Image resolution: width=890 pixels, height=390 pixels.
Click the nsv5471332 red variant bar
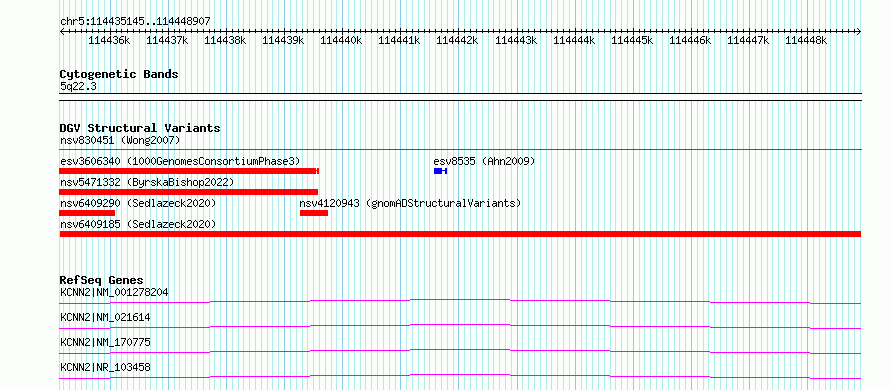[188, 192]
